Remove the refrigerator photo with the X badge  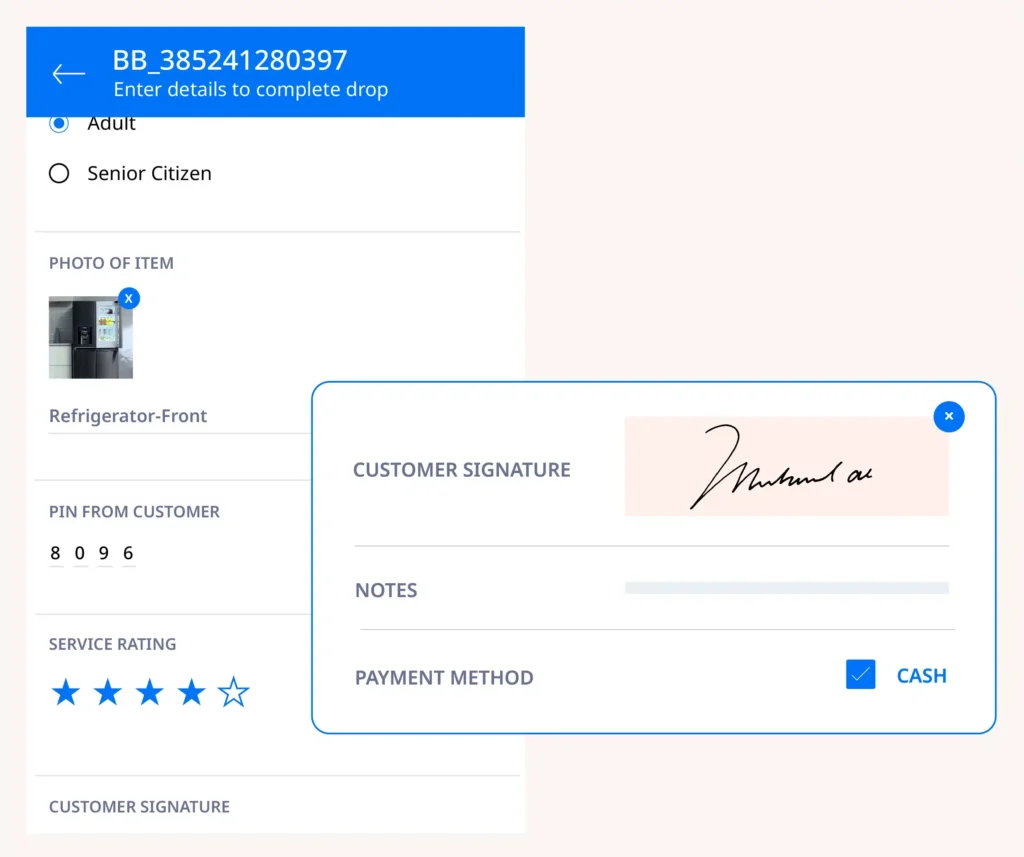[x=129, y=298]
